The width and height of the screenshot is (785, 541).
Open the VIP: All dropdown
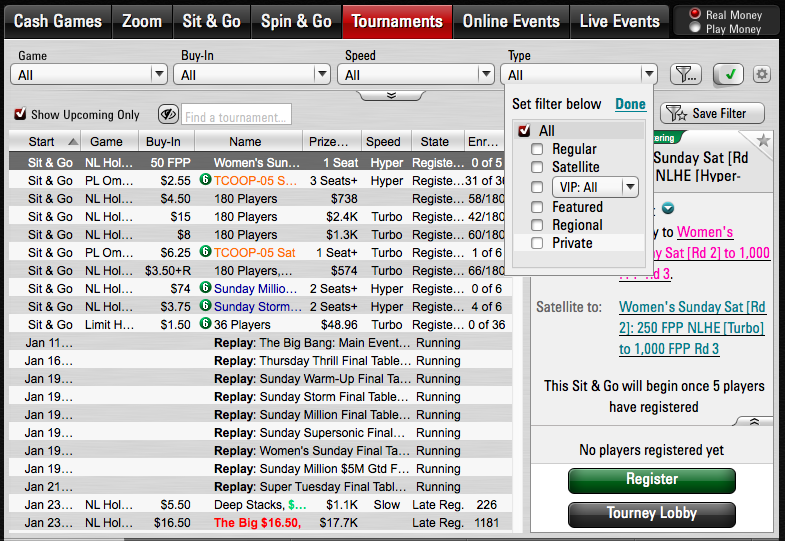coord(595,187)
